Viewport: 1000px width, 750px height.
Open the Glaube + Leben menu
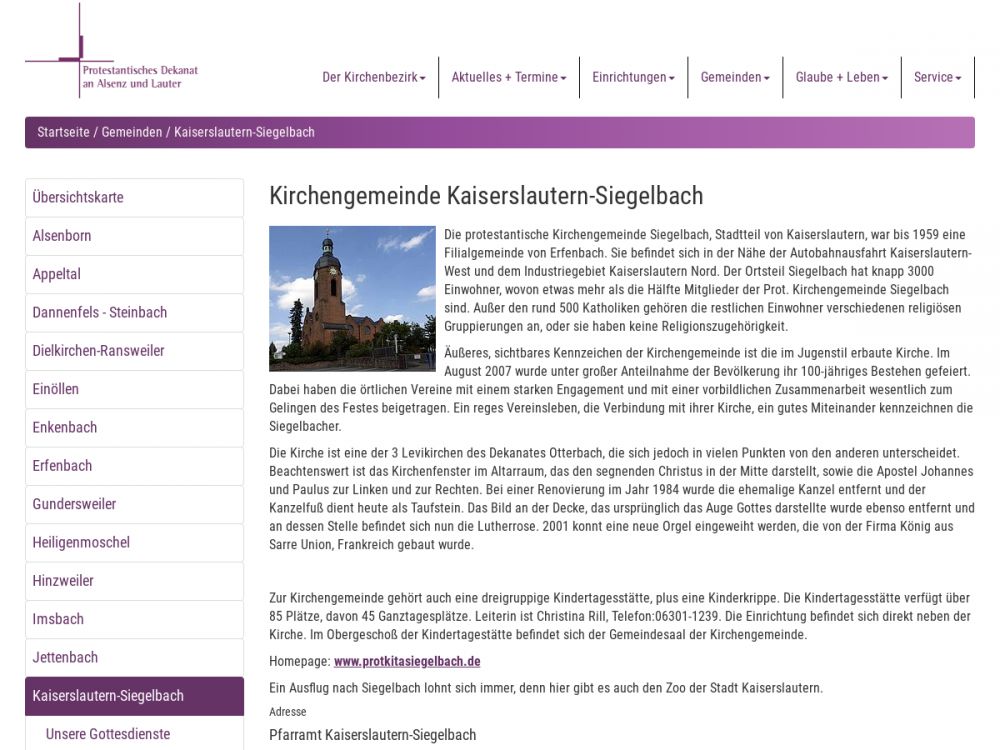click(x=841, y=78)
